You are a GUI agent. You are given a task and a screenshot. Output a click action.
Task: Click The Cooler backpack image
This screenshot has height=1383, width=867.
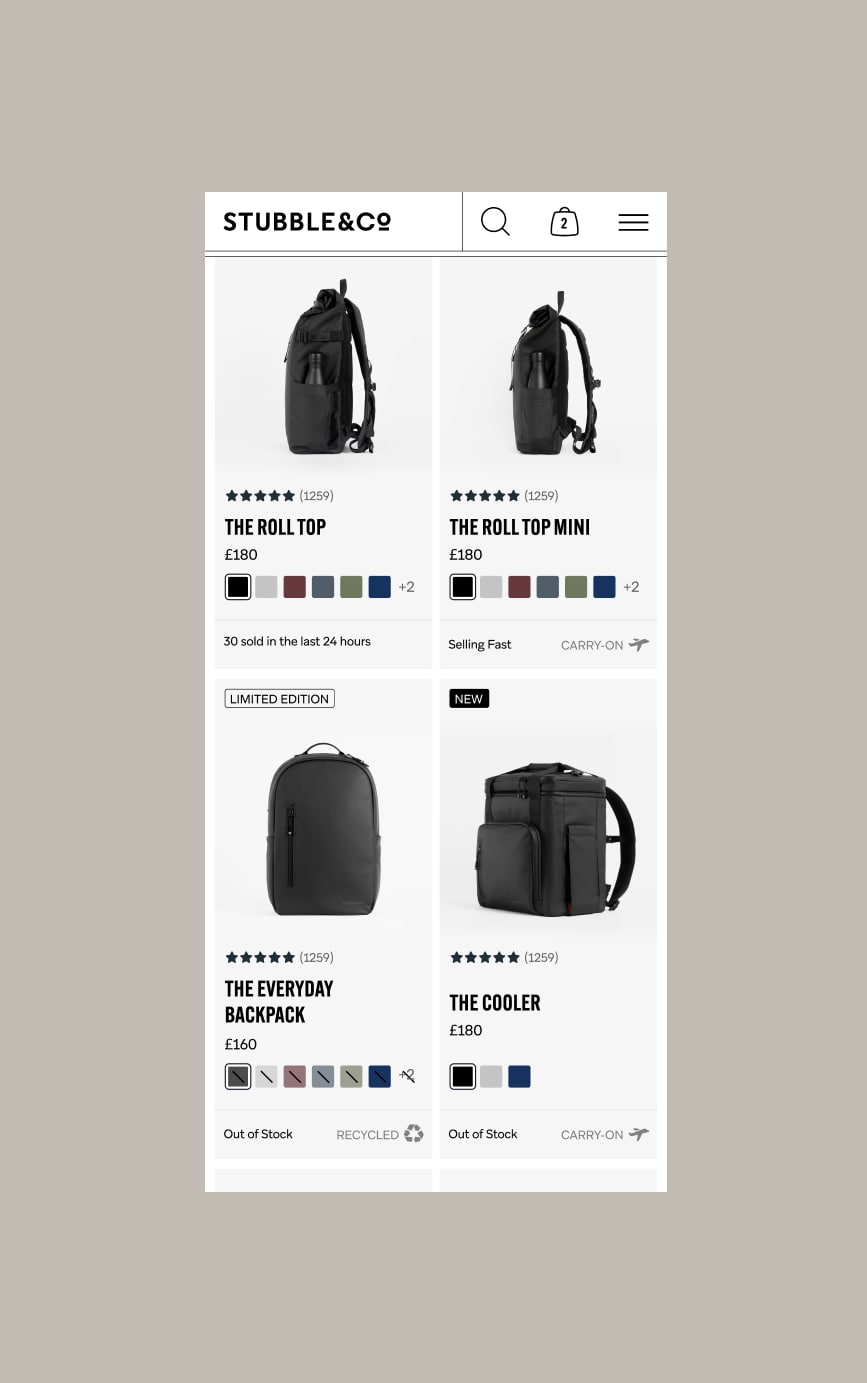click(549, 838)
